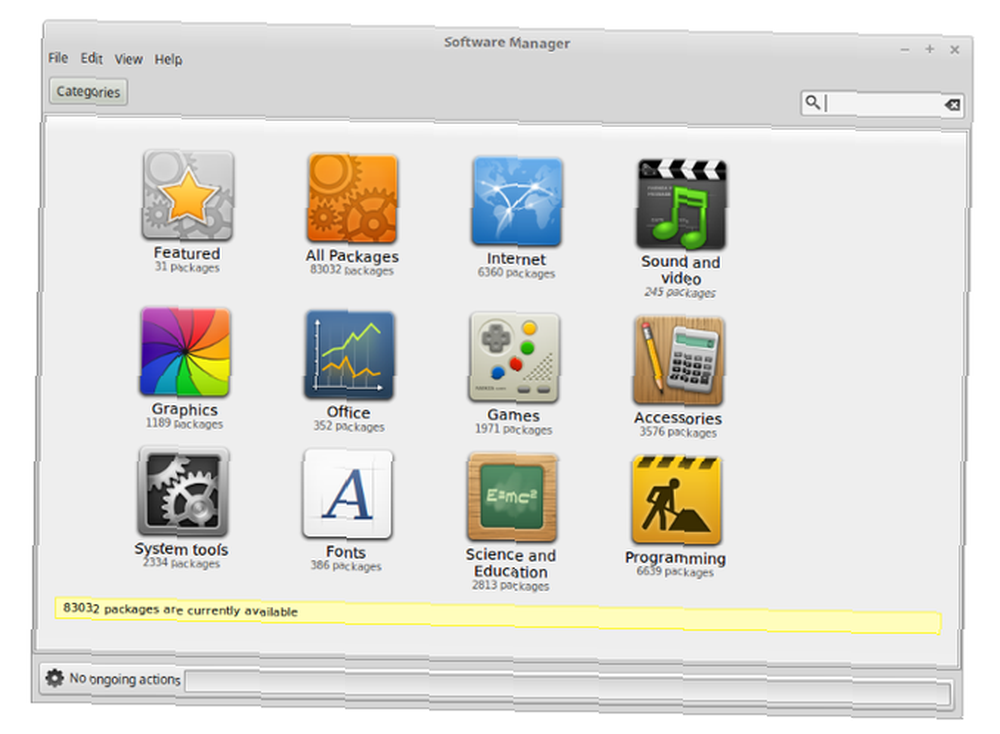Minimize the Software Manager window
The image size is (1000, 734).
click(905, 49)
